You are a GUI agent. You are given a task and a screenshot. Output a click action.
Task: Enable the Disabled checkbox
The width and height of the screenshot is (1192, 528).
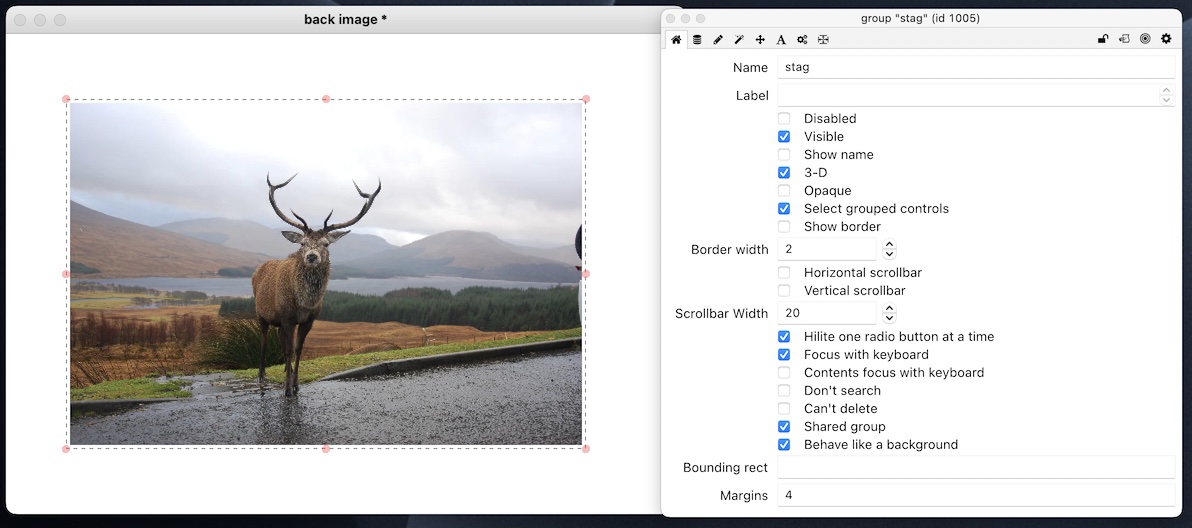tap(784, 119)
